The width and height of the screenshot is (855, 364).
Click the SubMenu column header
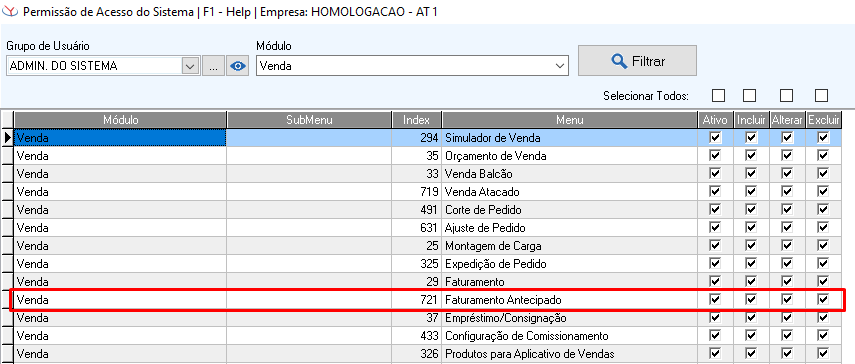[309, 120]
